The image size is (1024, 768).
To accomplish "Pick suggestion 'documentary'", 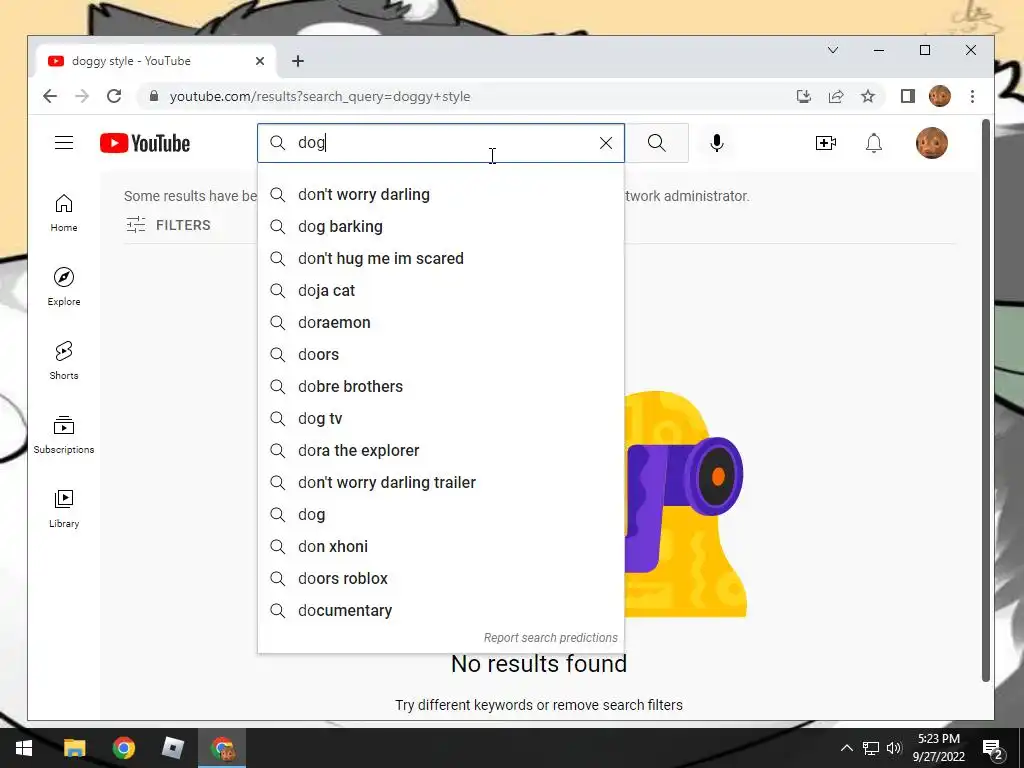I will pyautogui.click(x=441, y=611).
